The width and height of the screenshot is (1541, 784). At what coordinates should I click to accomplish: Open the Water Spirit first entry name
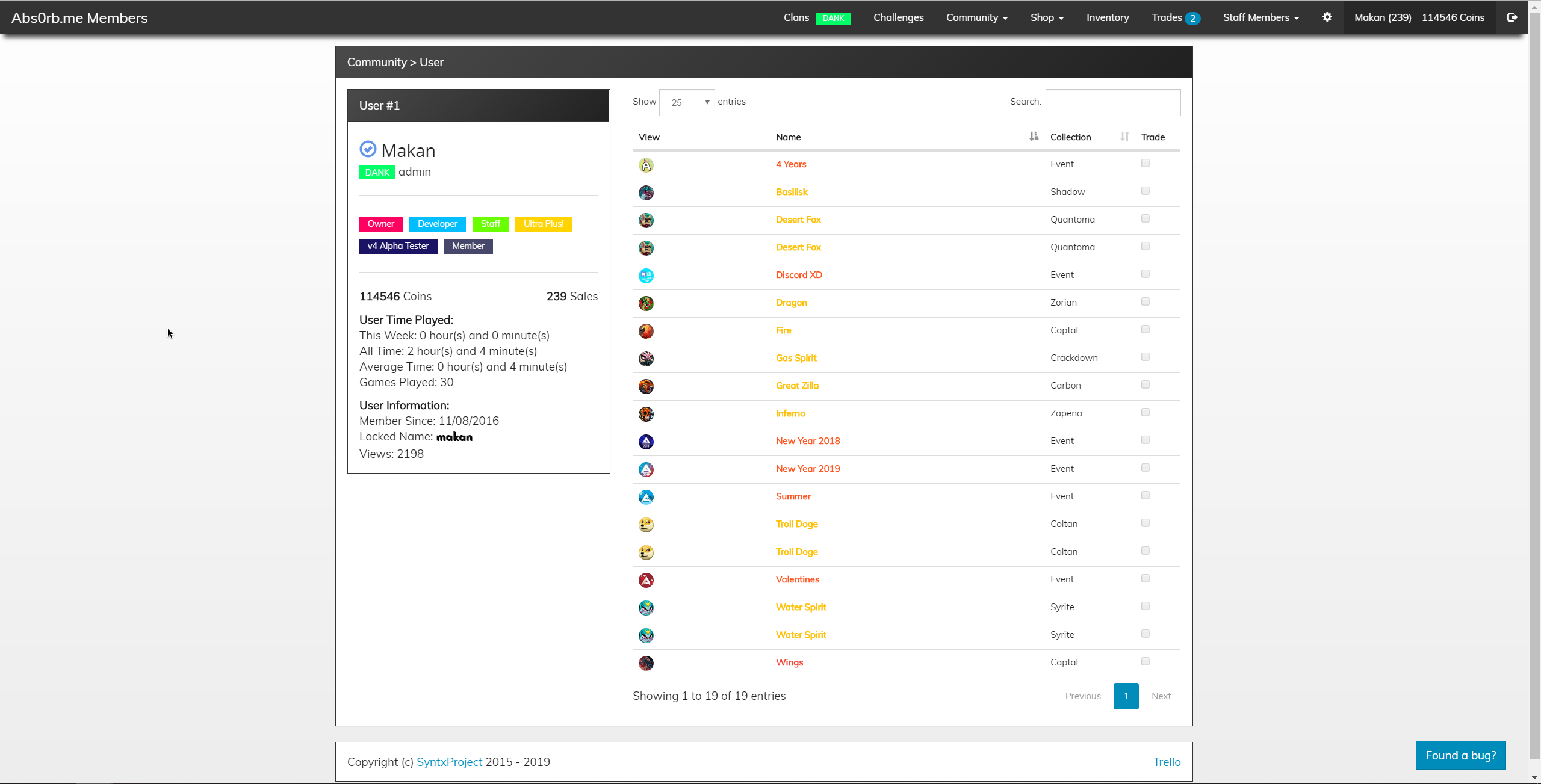click(801, 607)
